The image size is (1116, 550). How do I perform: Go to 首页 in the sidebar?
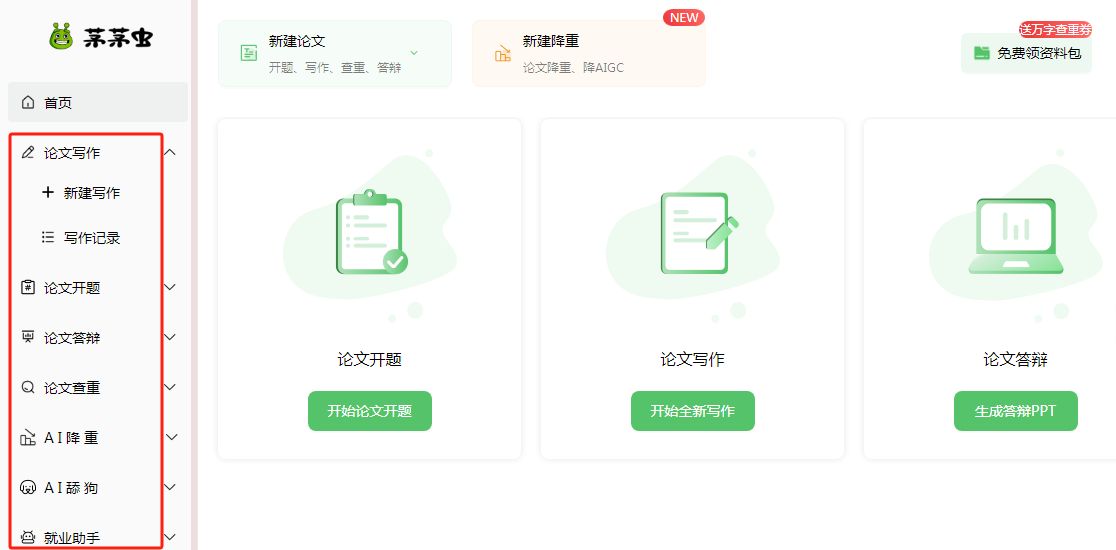tap(98, 102)
